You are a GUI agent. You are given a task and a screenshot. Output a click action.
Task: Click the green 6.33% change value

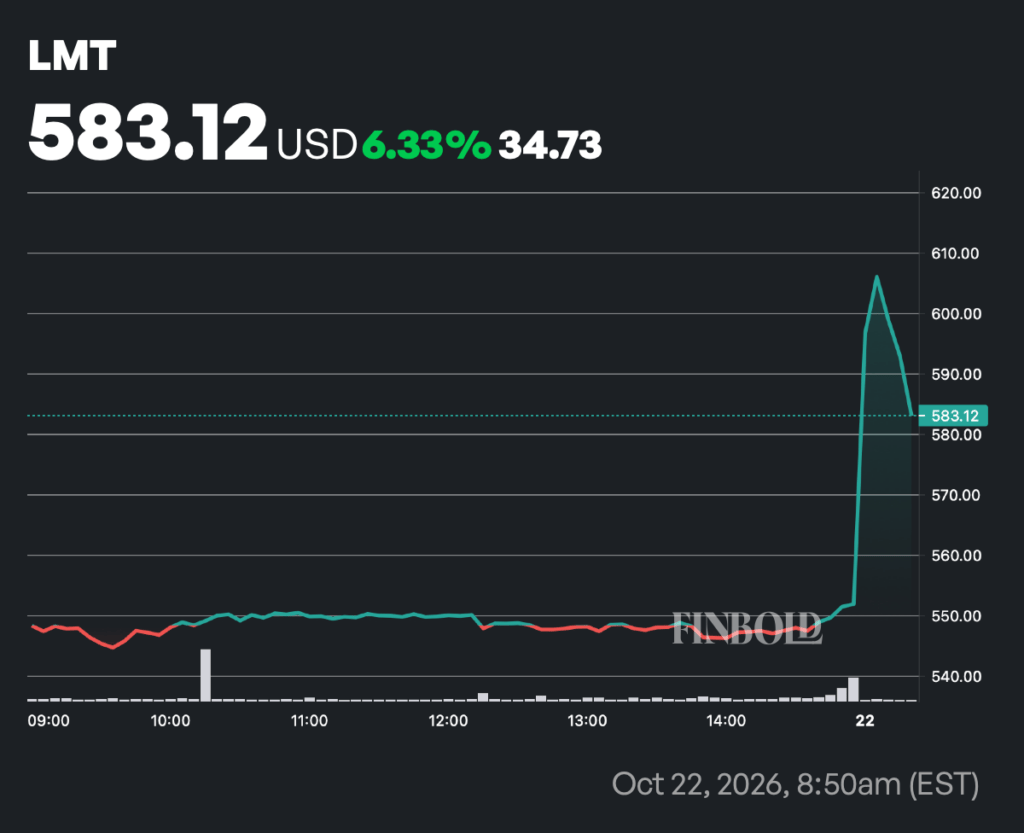(x=426, y=144)
